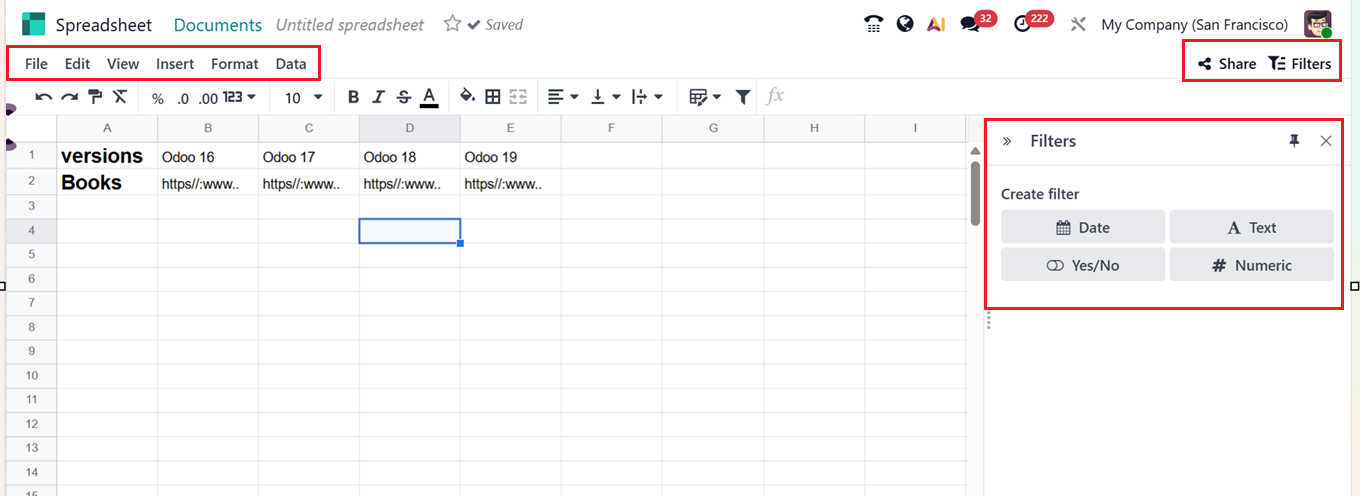The width and height of the screenshot is (1360, 496).
Task: Open the table/conditional format dropdown
Action: click(x=705, y=97)
